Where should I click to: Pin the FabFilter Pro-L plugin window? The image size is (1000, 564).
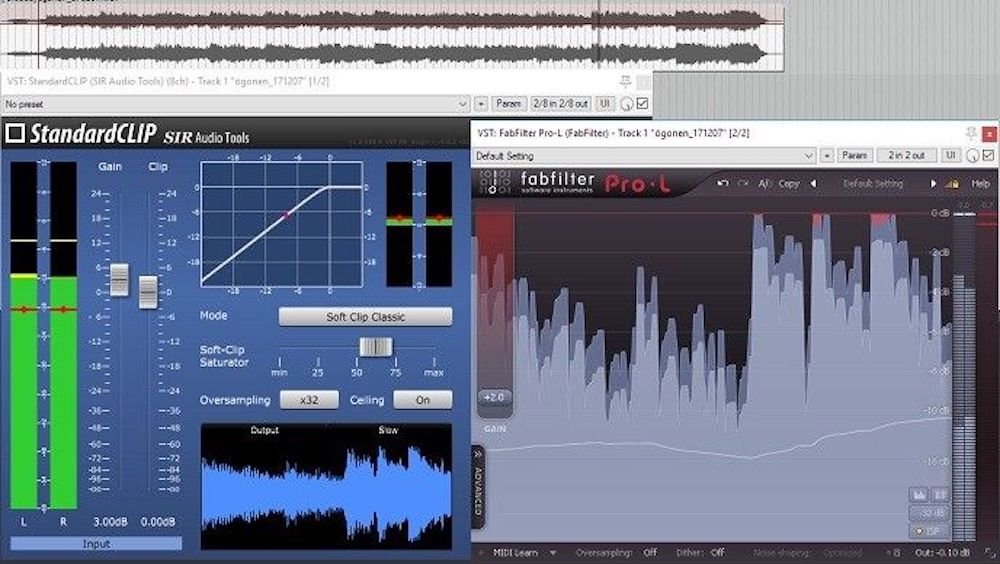[x=969, y=133]
